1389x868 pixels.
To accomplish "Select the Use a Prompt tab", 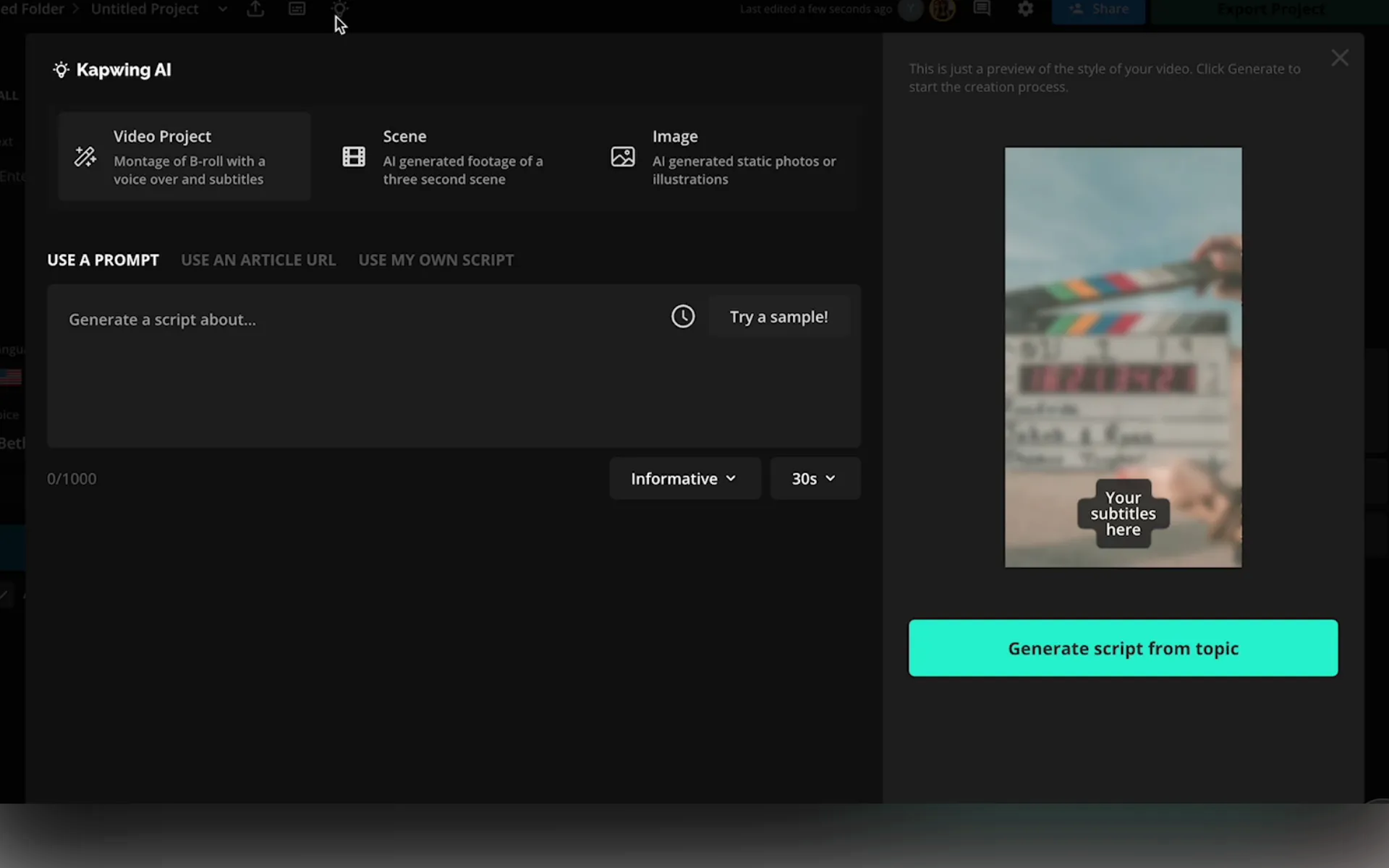I will click(103, 260).
